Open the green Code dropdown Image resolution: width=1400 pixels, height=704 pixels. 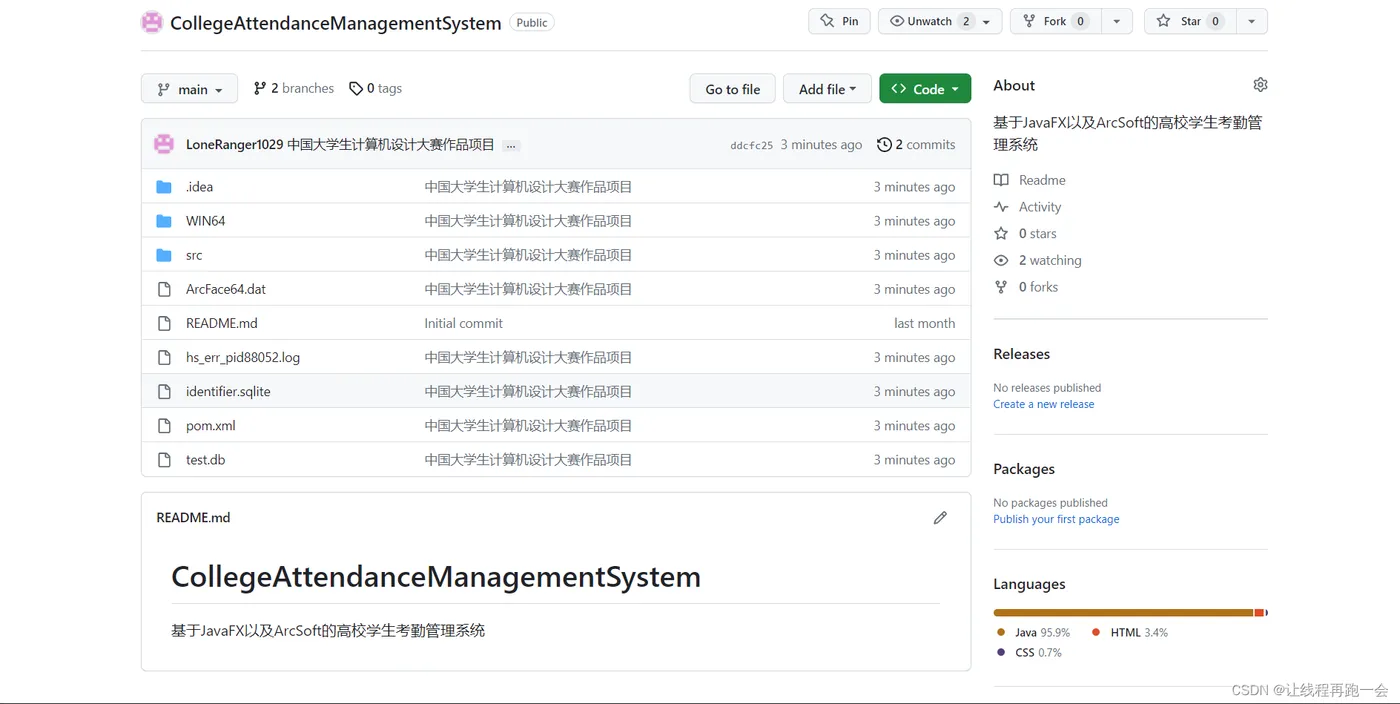[x=925, y=89]
